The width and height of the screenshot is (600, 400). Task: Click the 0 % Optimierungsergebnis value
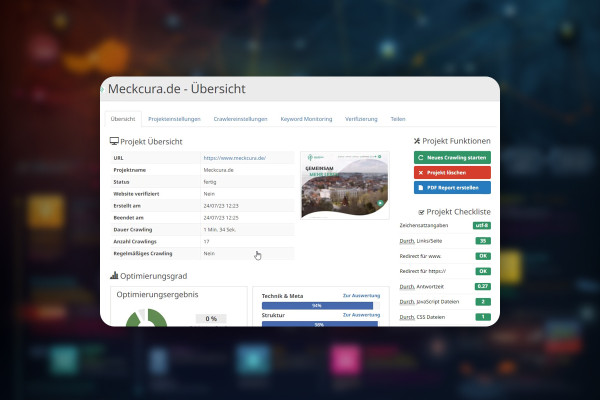(x=211, y=318)
